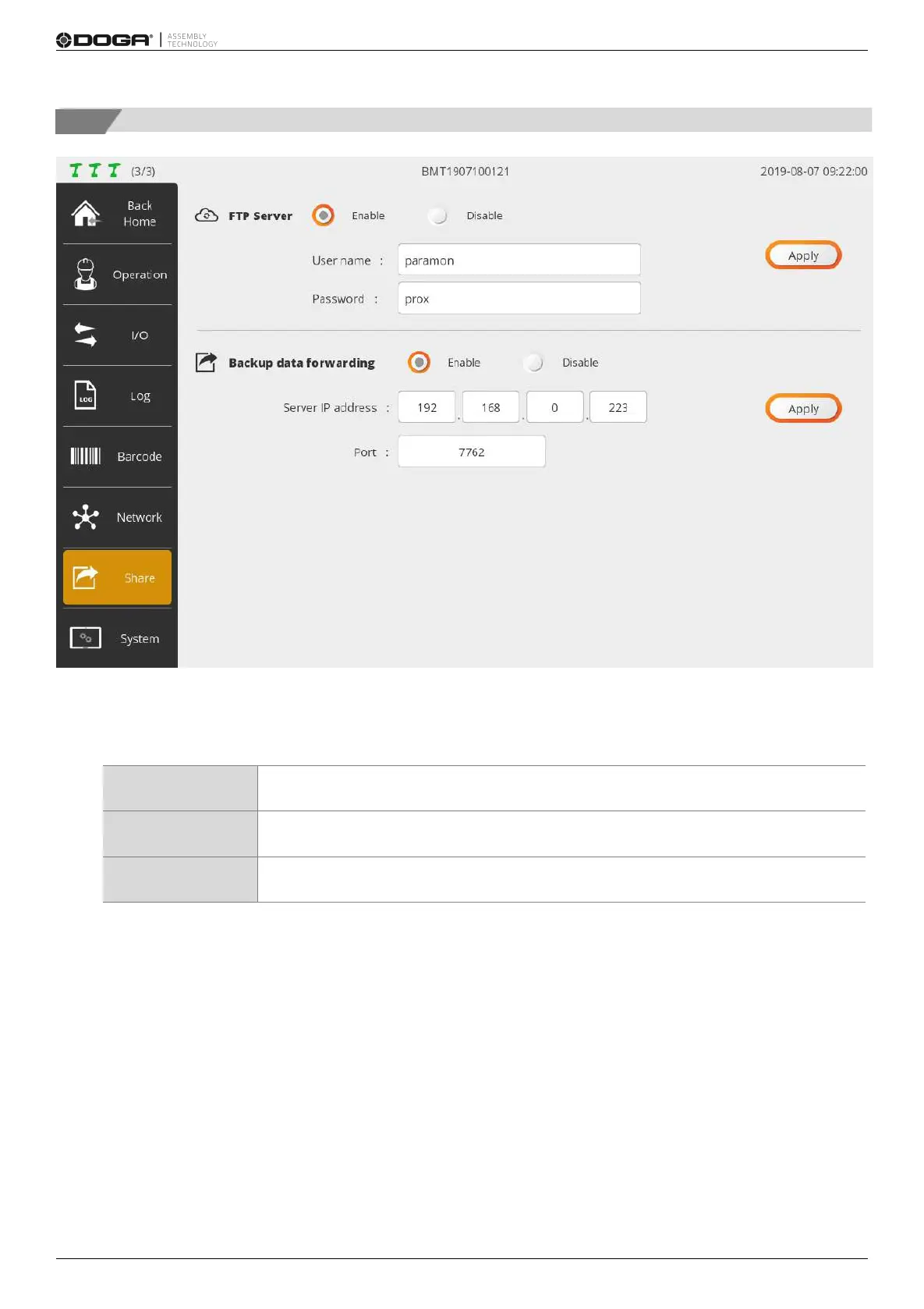Click the FTP Server heading text
This screenshot has height=1309, width=924.
pyautogui.click(x=260, y=216)
